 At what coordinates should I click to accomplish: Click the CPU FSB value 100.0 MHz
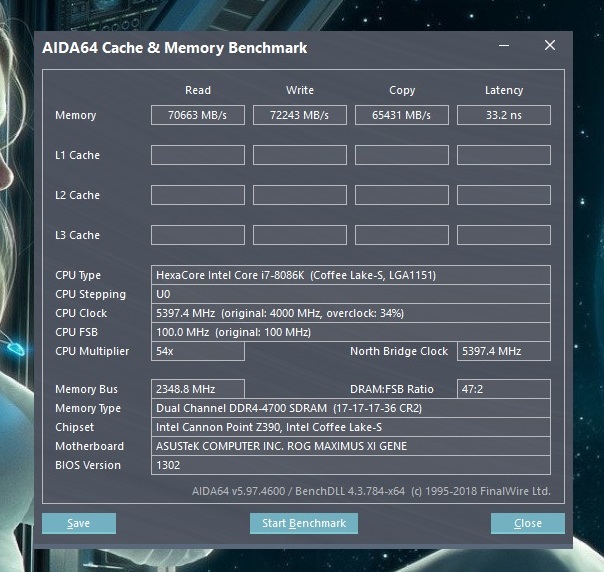pyautogui.click(x=351, y=332)
